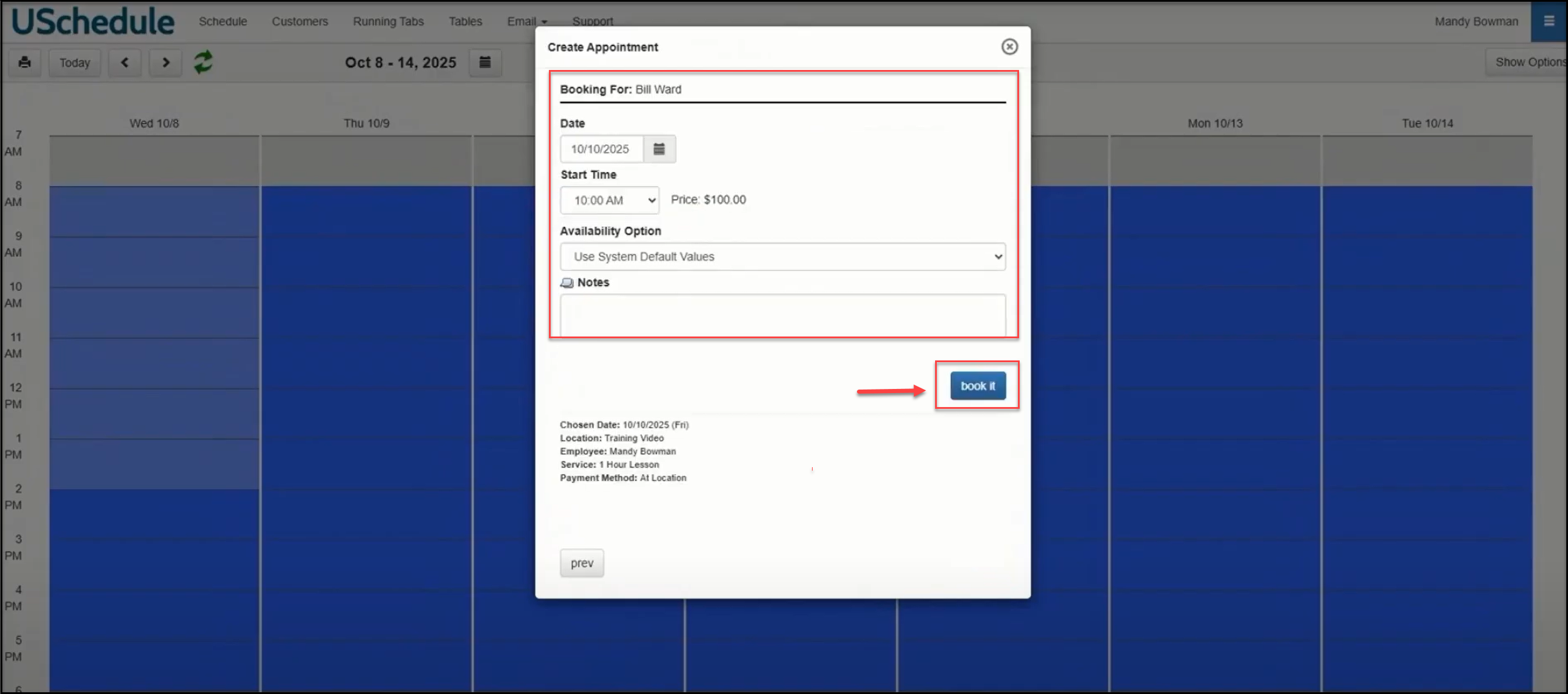Open schedule calendar picker beside date range
Screen dimensions: 1568x694
[x=485, y=63]
